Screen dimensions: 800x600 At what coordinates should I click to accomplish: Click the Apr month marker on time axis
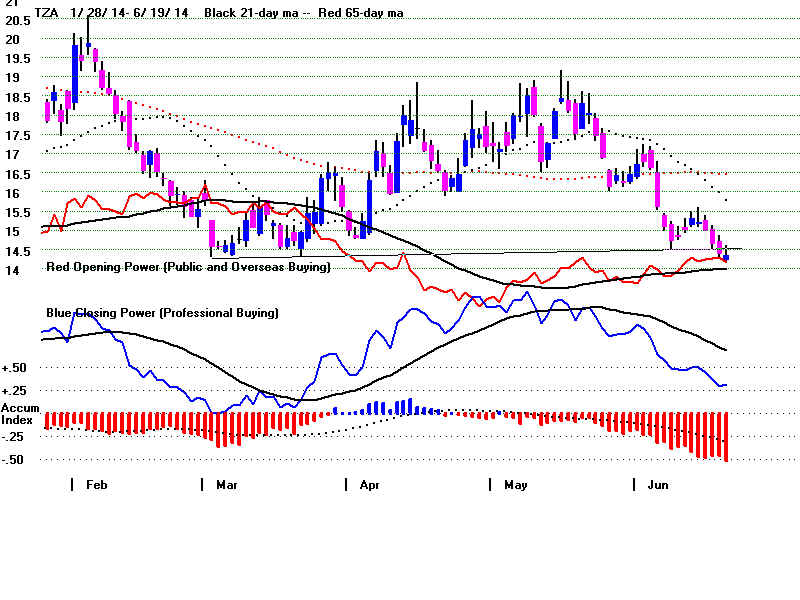(x=369, y=485)
